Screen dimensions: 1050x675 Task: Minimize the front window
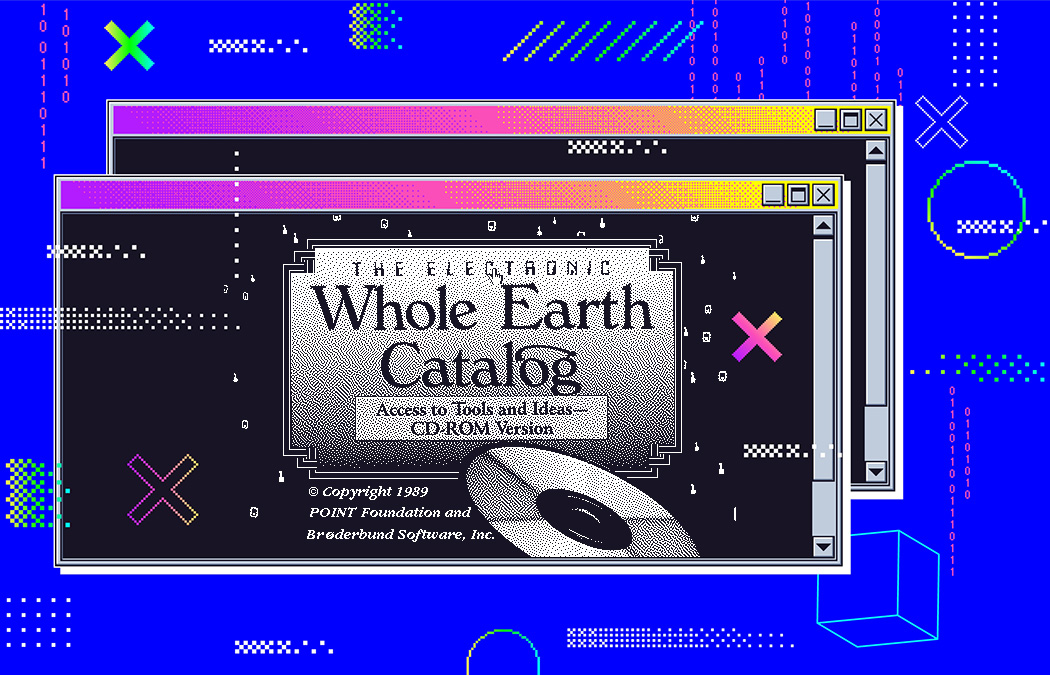point(773,195)
